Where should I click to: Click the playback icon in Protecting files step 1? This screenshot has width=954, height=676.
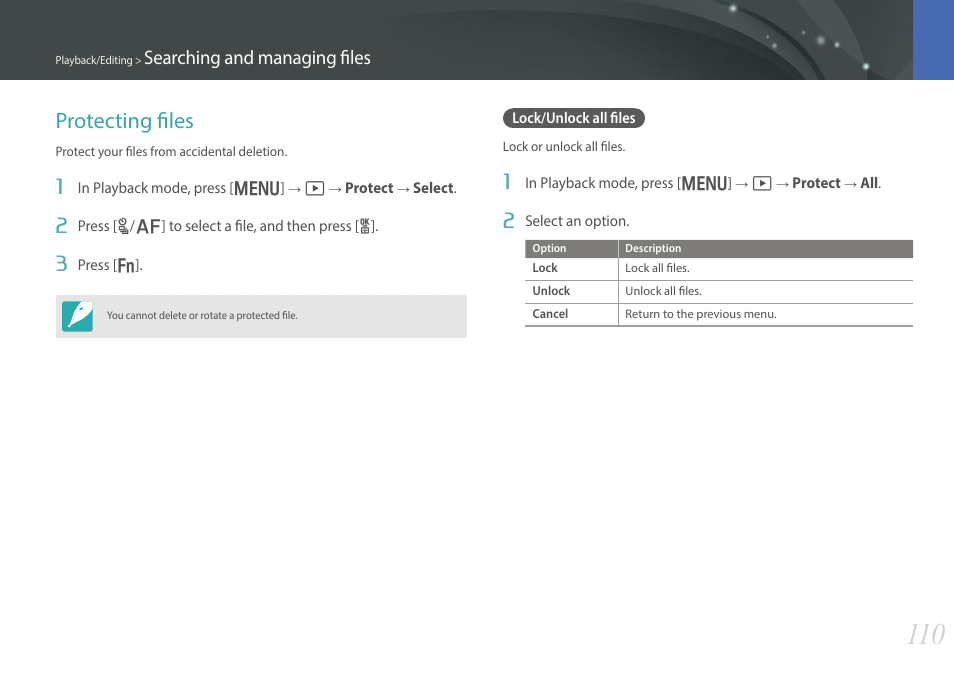coord(315,189)
